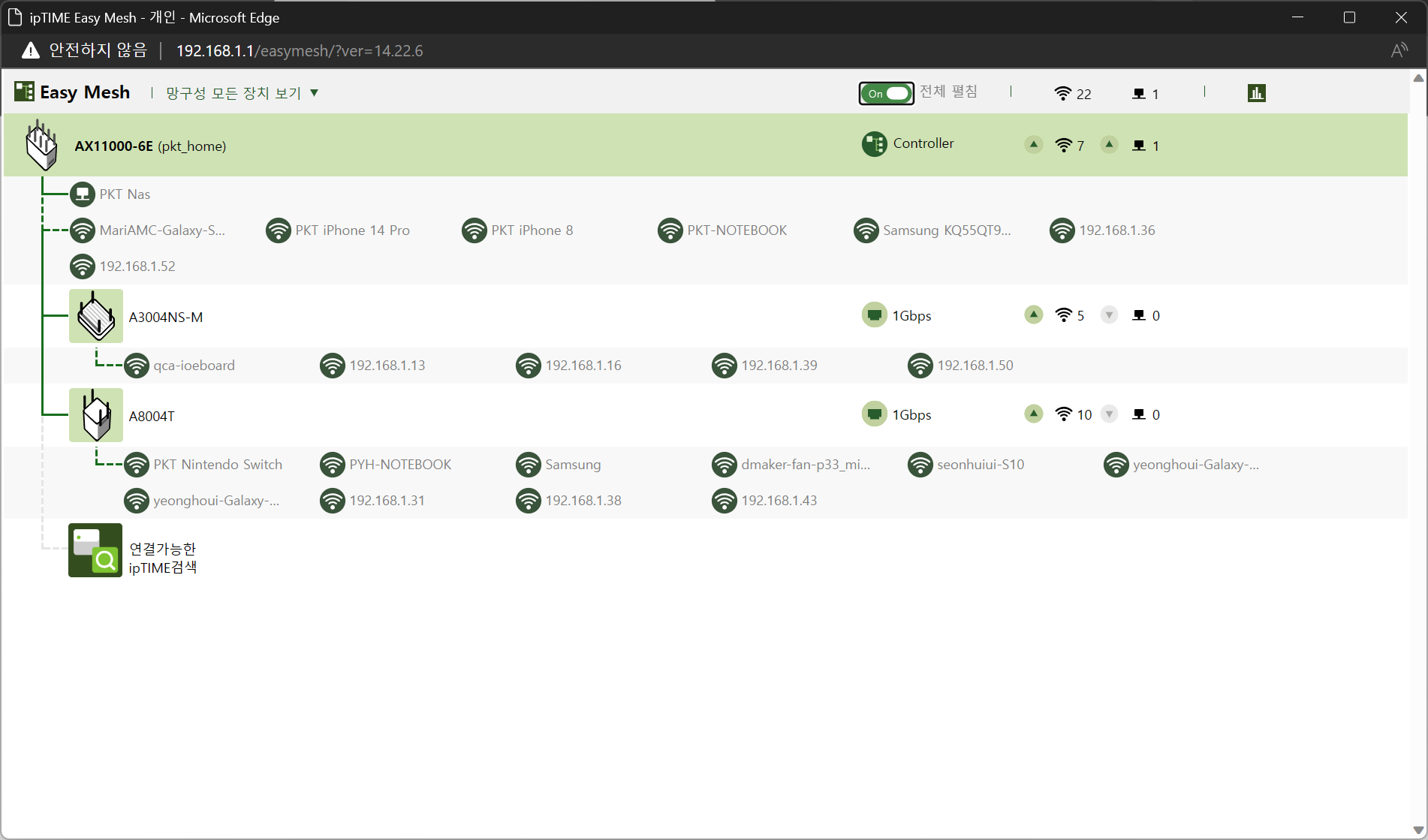
Task: Collapse AX11000-6E wired clients list
Action: tap(1110, 144)
